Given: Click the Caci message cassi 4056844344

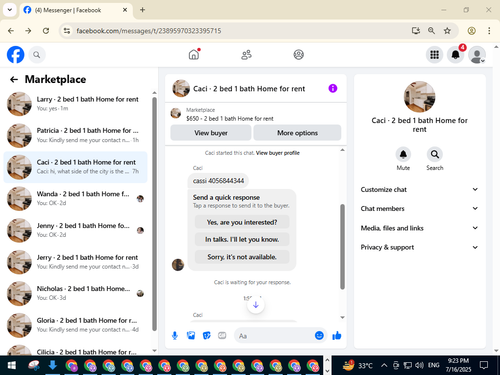Looking at the screenshot, I should click(218, 181).
